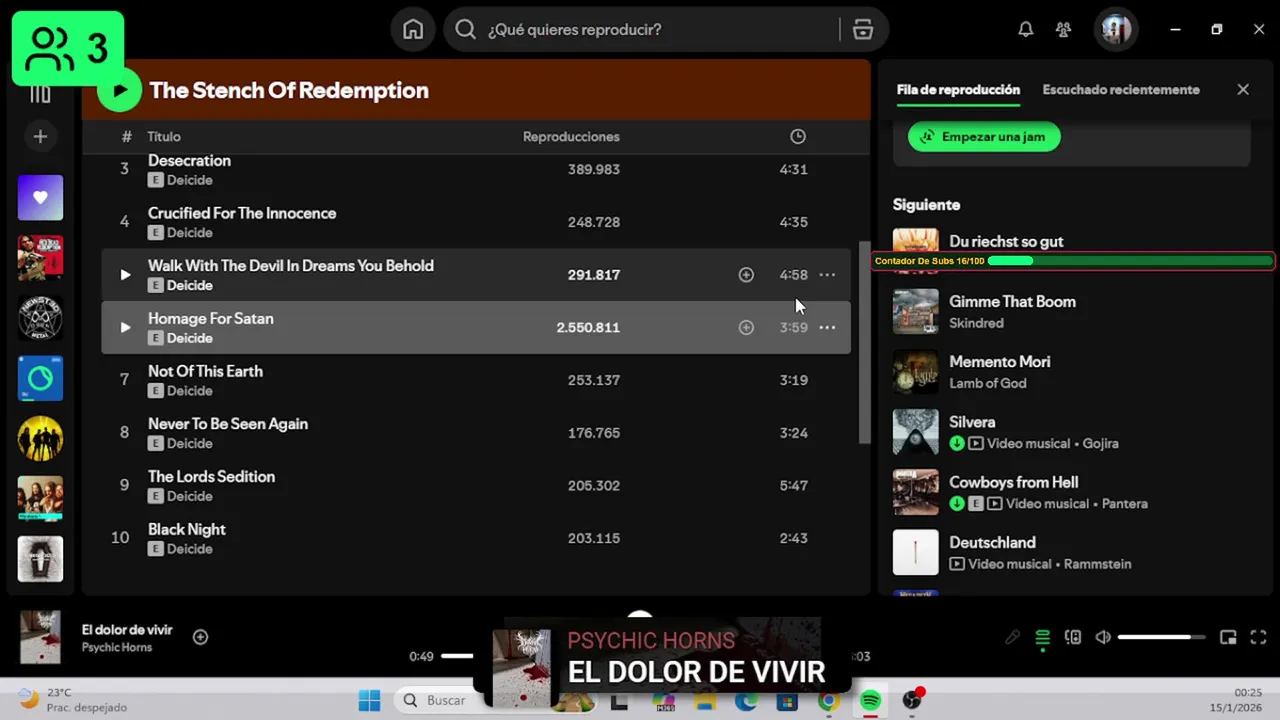Screen dimensions: 1280x720
Task: Open Microsoft Store from taskbar
Action: point(787,700)
